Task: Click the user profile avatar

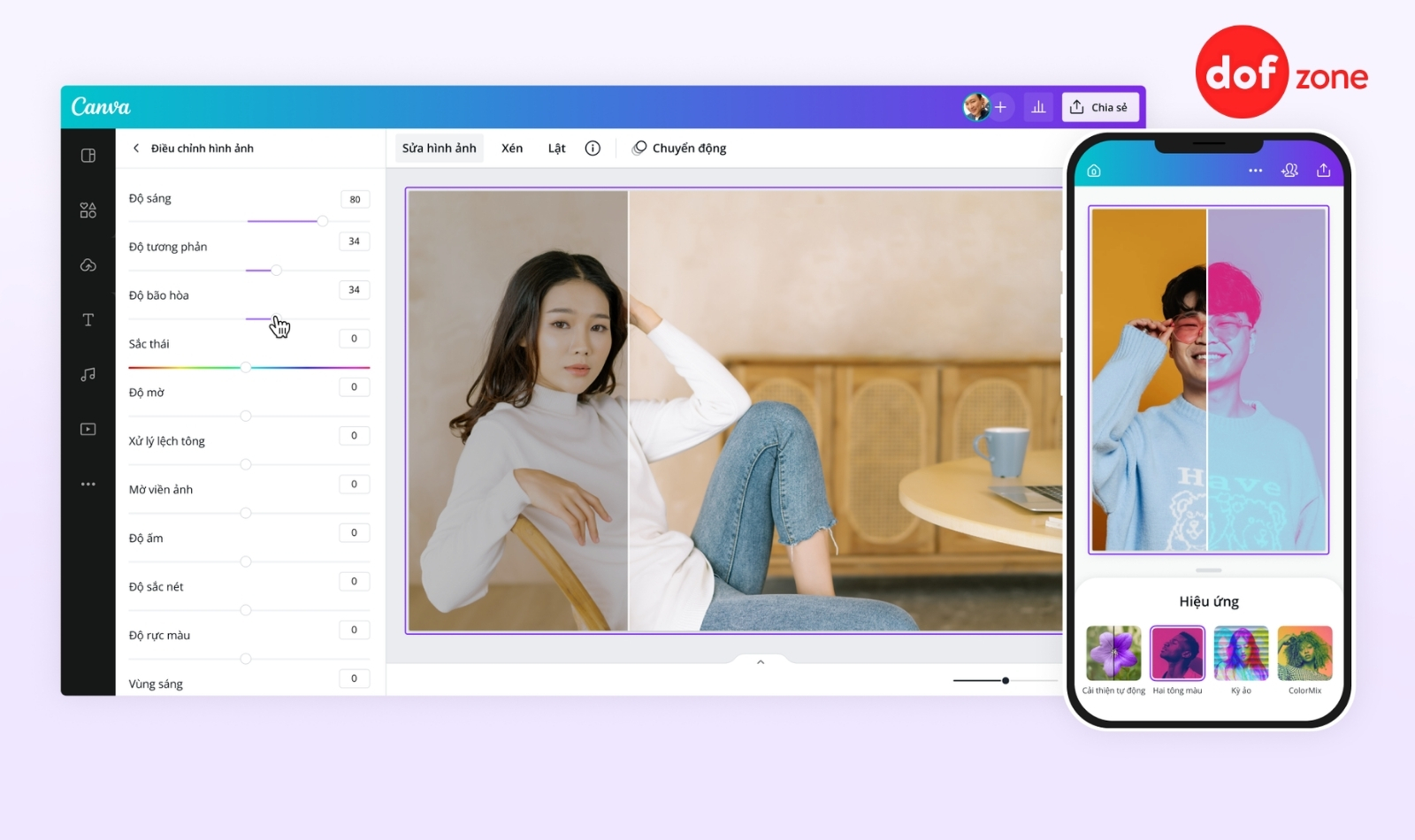Action: (975, 107)
